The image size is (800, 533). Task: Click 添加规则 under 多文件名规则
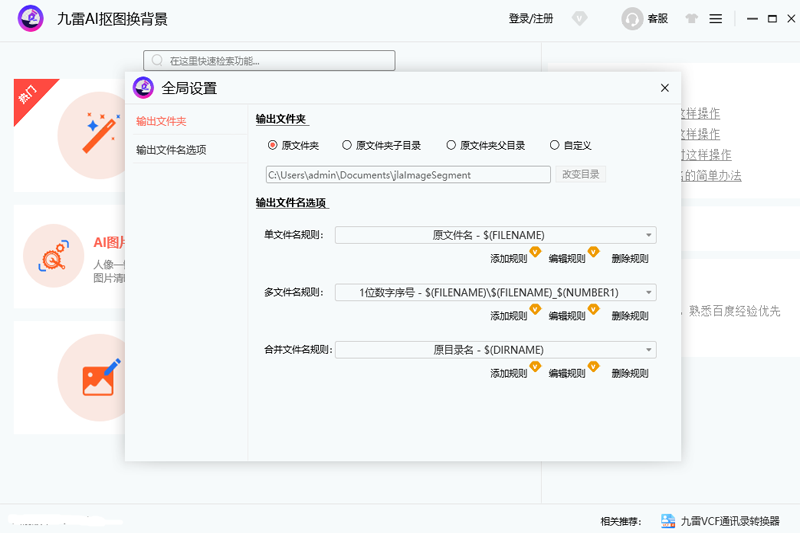(508, 316)
